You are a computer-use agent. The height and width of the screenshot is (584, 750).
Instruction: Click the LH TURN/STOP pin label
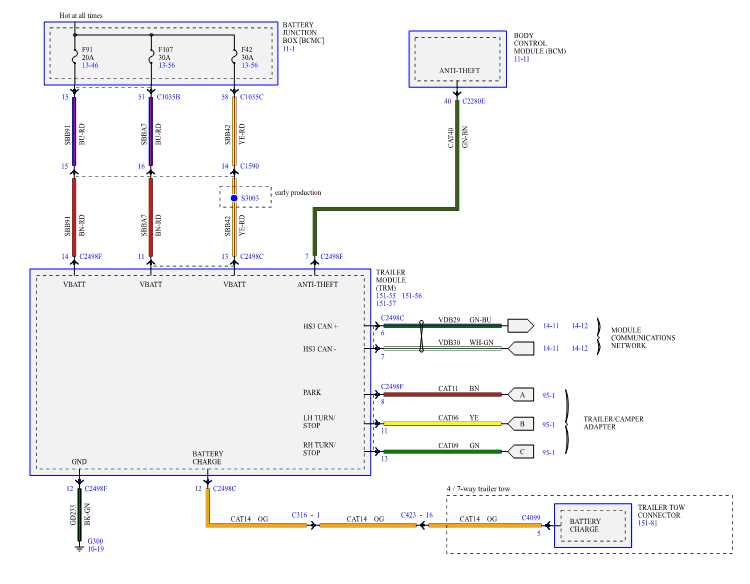(x=319, y=422)
